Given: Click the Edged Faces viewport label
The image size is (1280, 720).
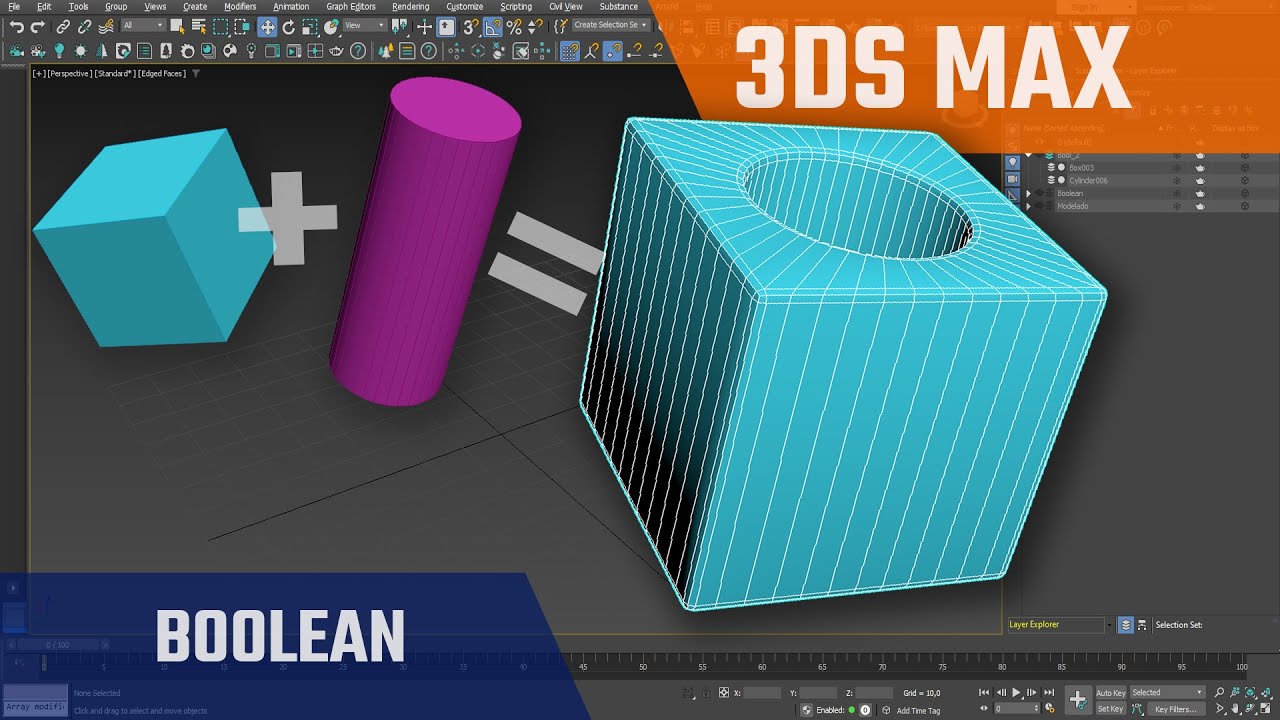Looking at the screenshot, I should tap(160, 73).
